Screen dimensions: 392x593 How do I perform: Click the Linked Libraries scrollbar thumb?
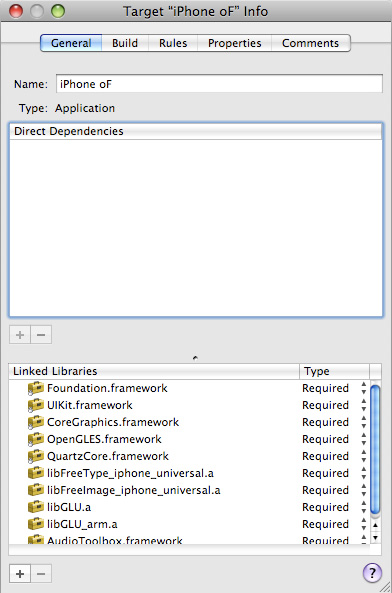click(375, 450)
